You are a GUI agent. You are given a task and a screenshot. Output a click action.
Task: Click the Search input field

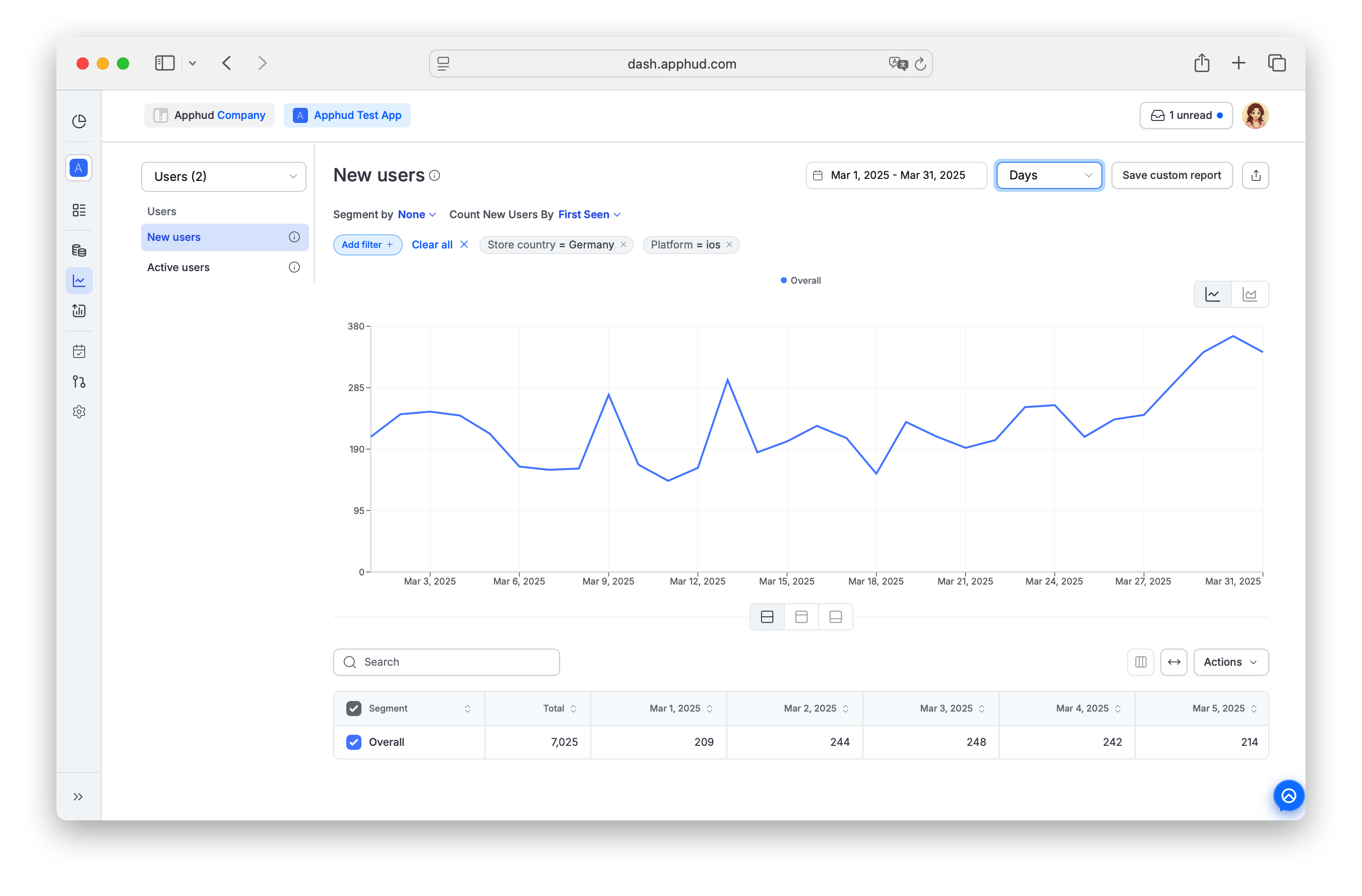coord(447,662)
